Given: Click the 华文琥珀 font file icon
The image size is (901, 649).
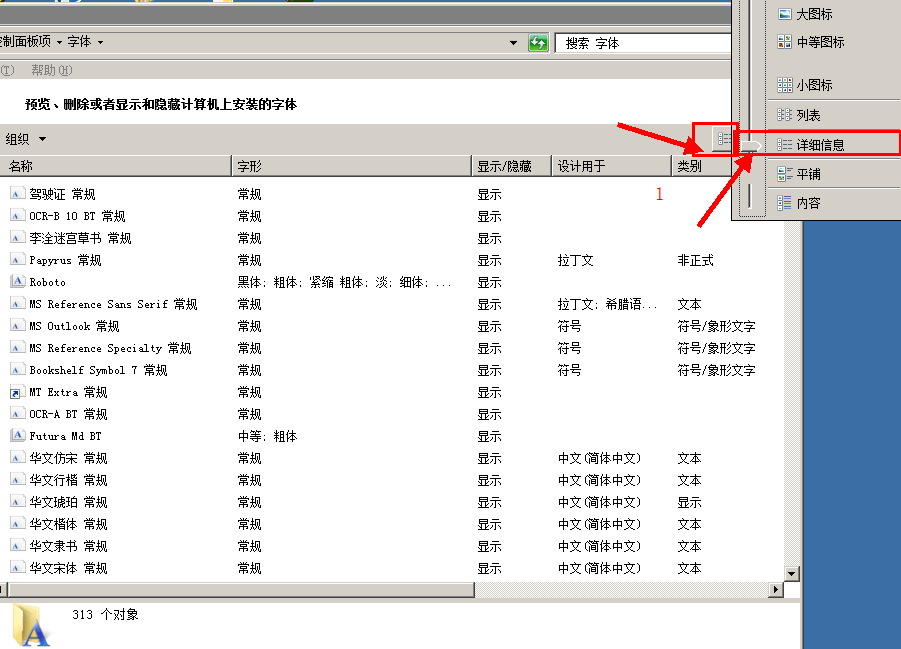Looking at the screenshot, I should click(x=17, y=502).
